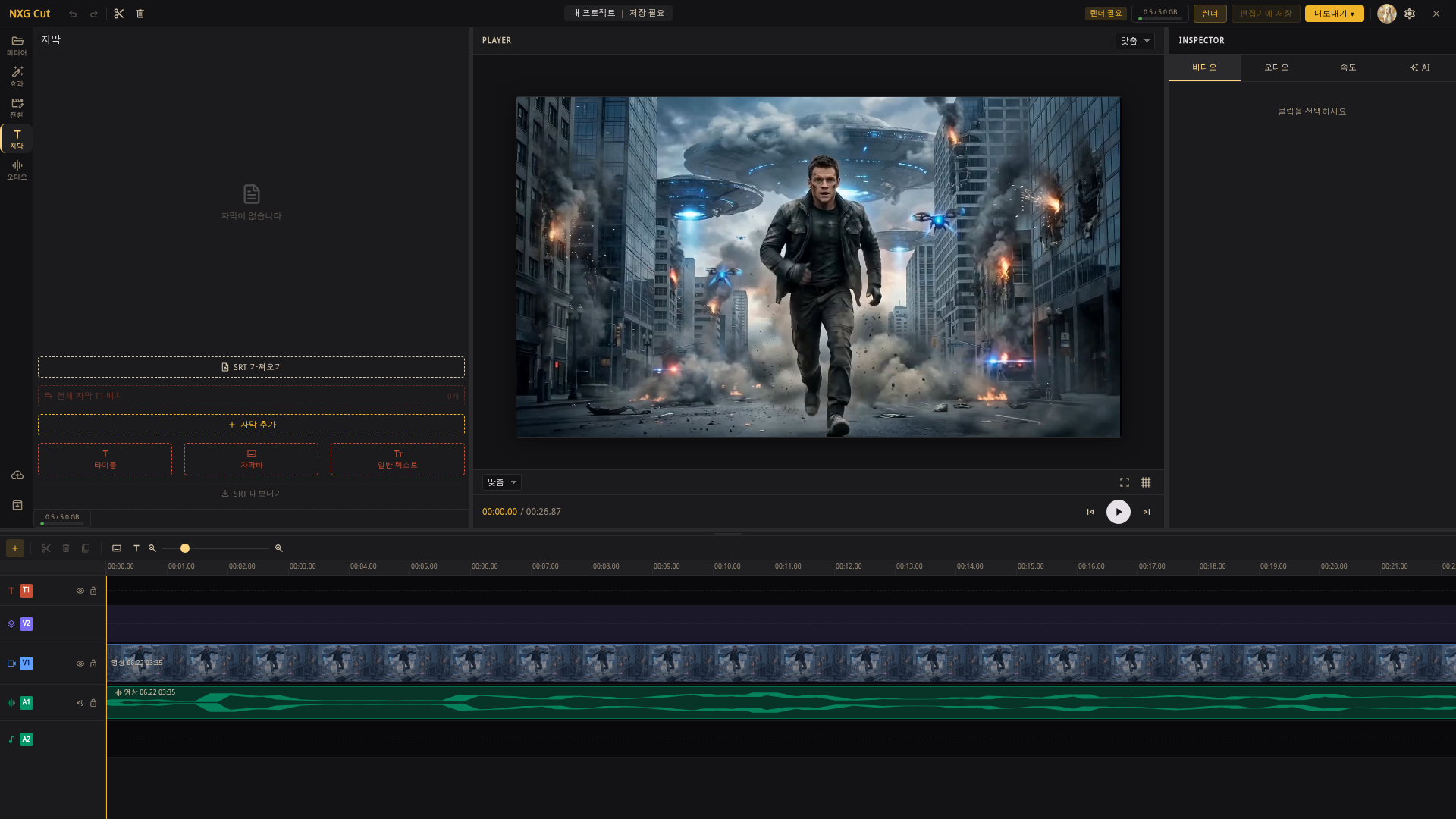Skip to the previous frame/start
The image size is (1456, 819).
pos(1090,512)
